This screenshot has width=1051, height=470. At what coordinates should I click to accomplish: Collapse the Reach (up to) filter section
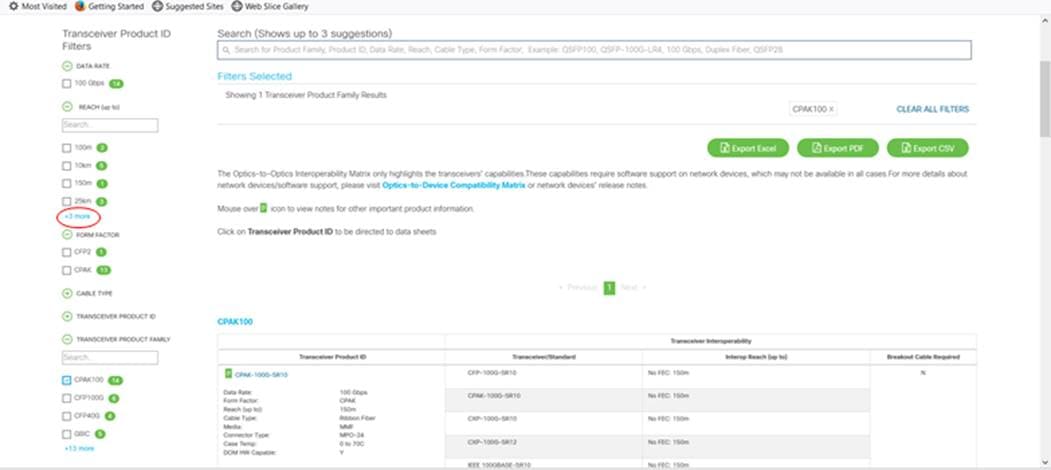(x=67, y=107)
